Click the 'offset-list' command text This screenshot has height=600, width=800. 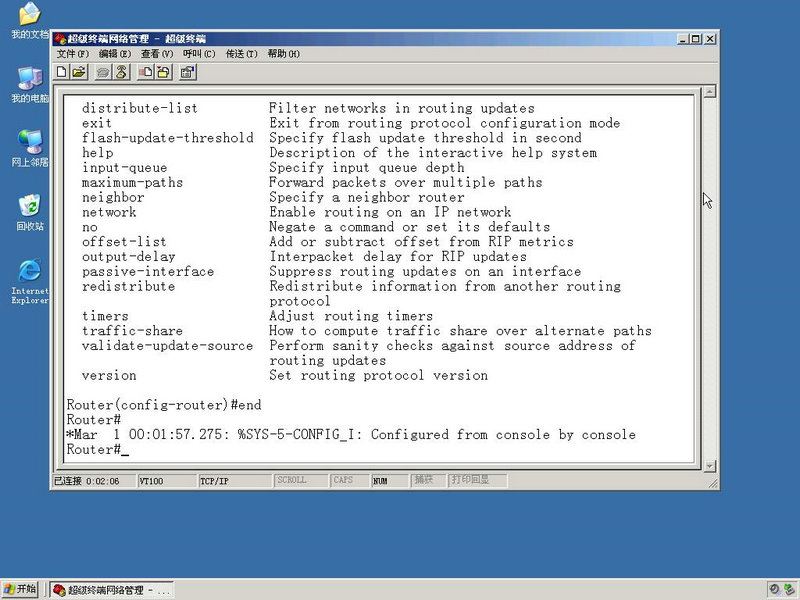click(x=124, y=241)
